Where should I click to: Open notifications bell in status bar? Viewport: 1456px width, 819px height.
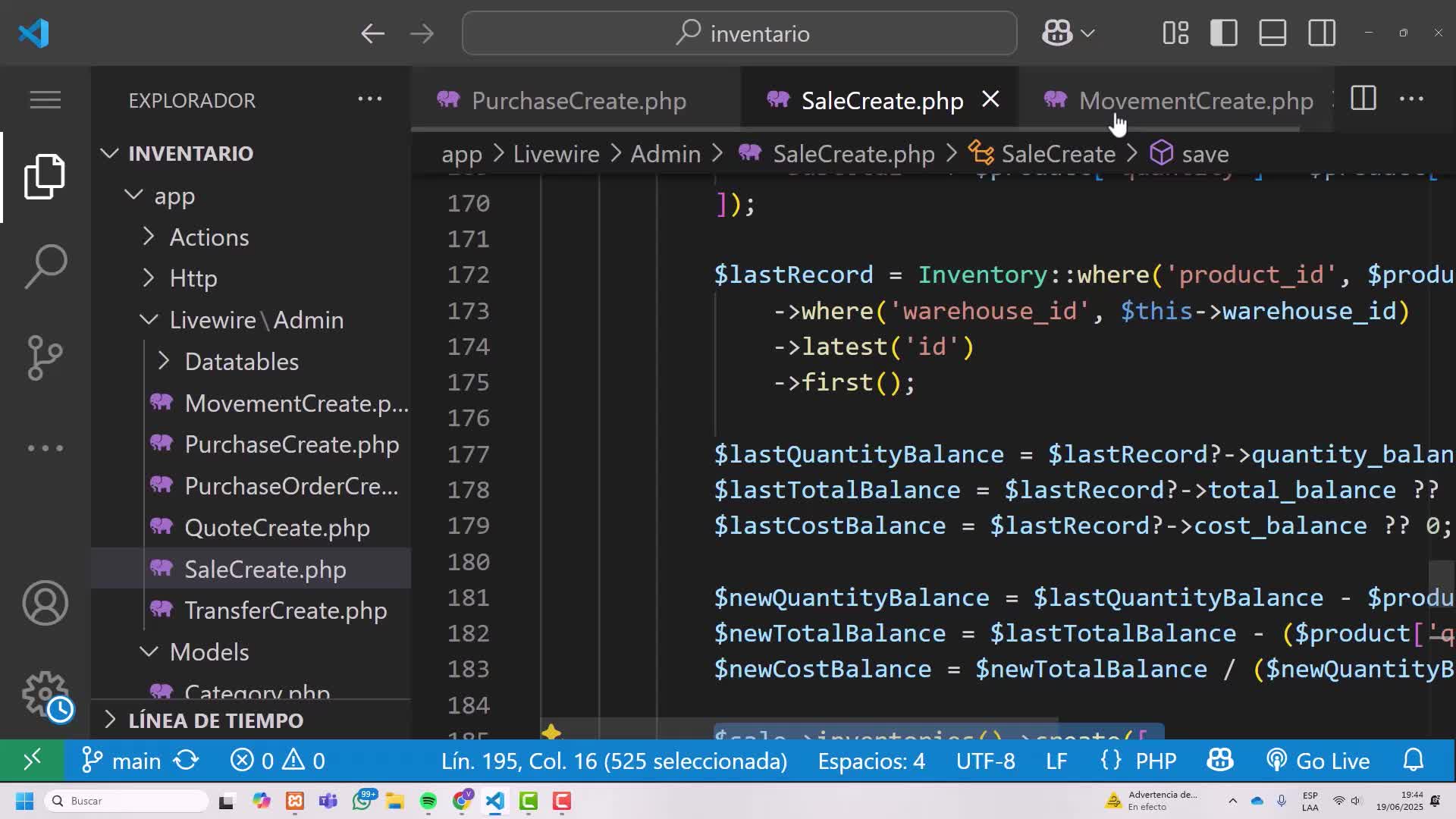click(x=1414, y=760)
